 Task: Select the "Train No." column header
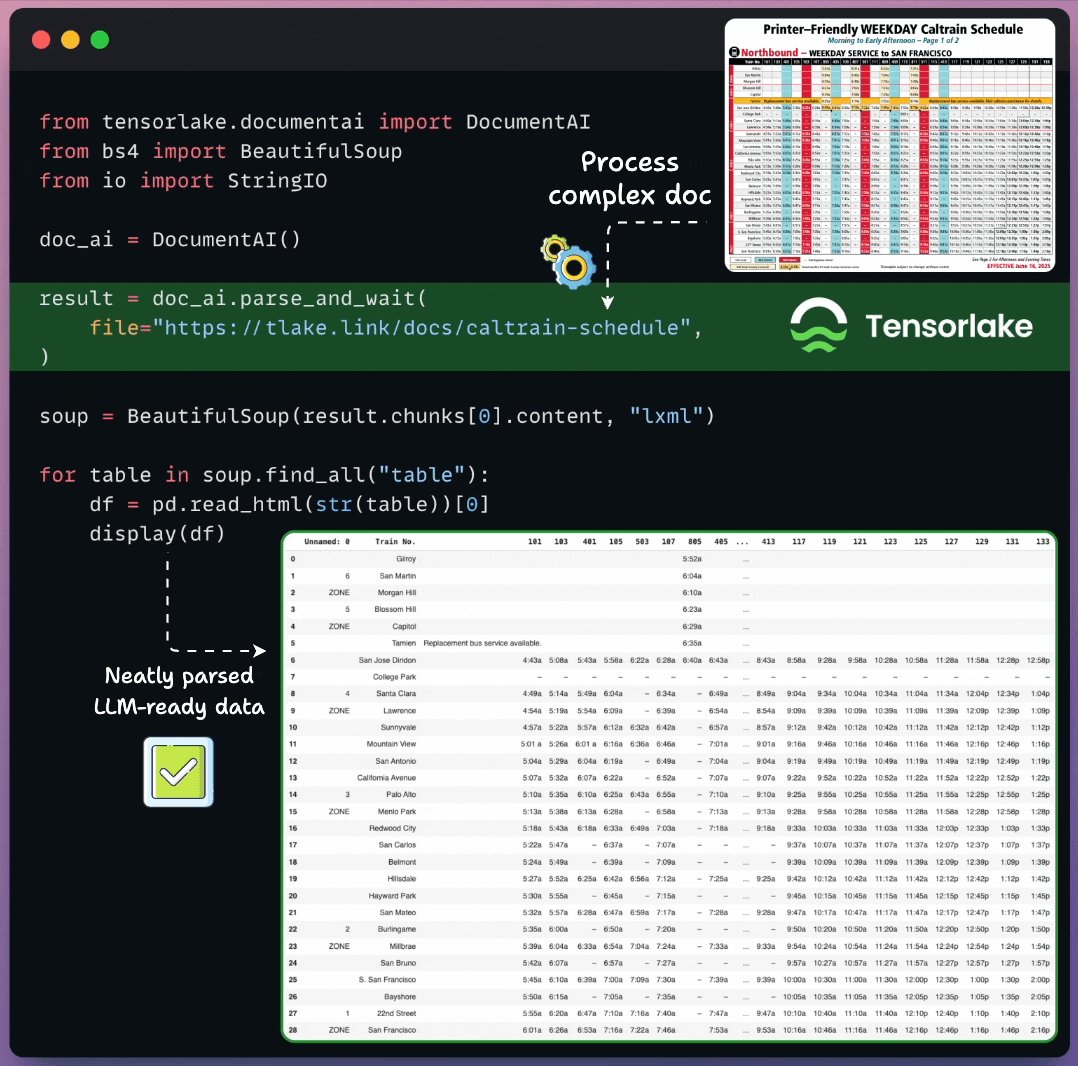click(x=395, y=542)
